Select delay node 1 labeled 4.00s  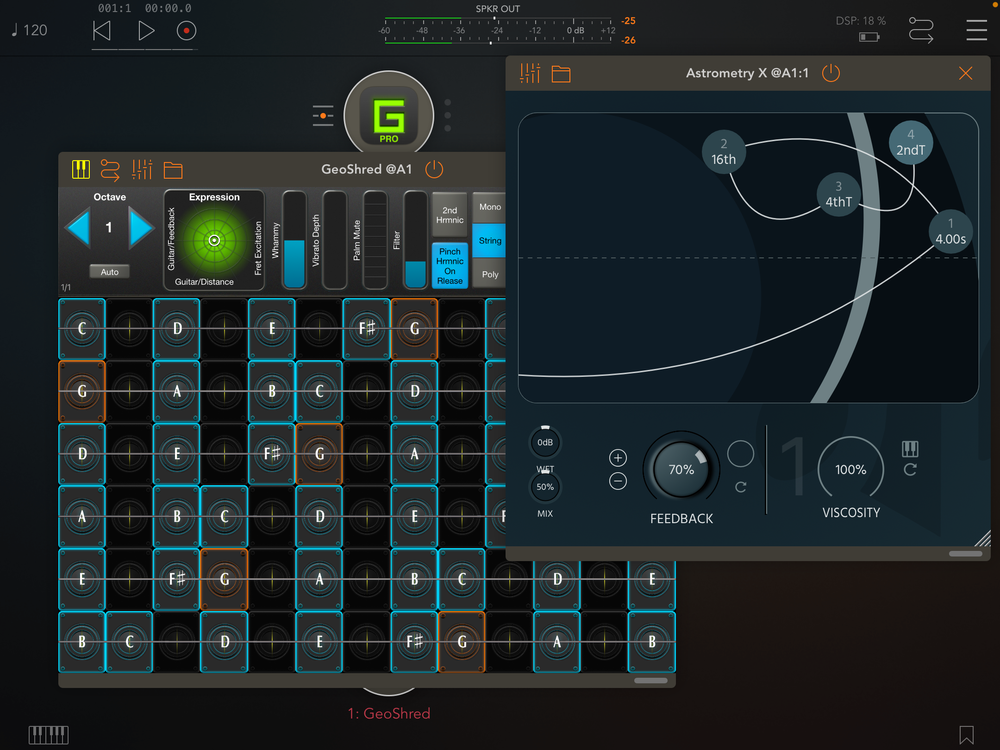pyautogui.click(x=950, y=232)
